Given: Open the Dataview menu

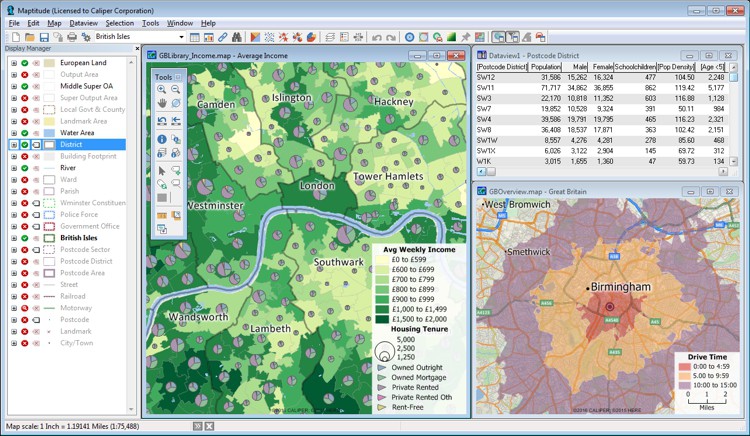Looking at the screenshot, I should 83,22.
